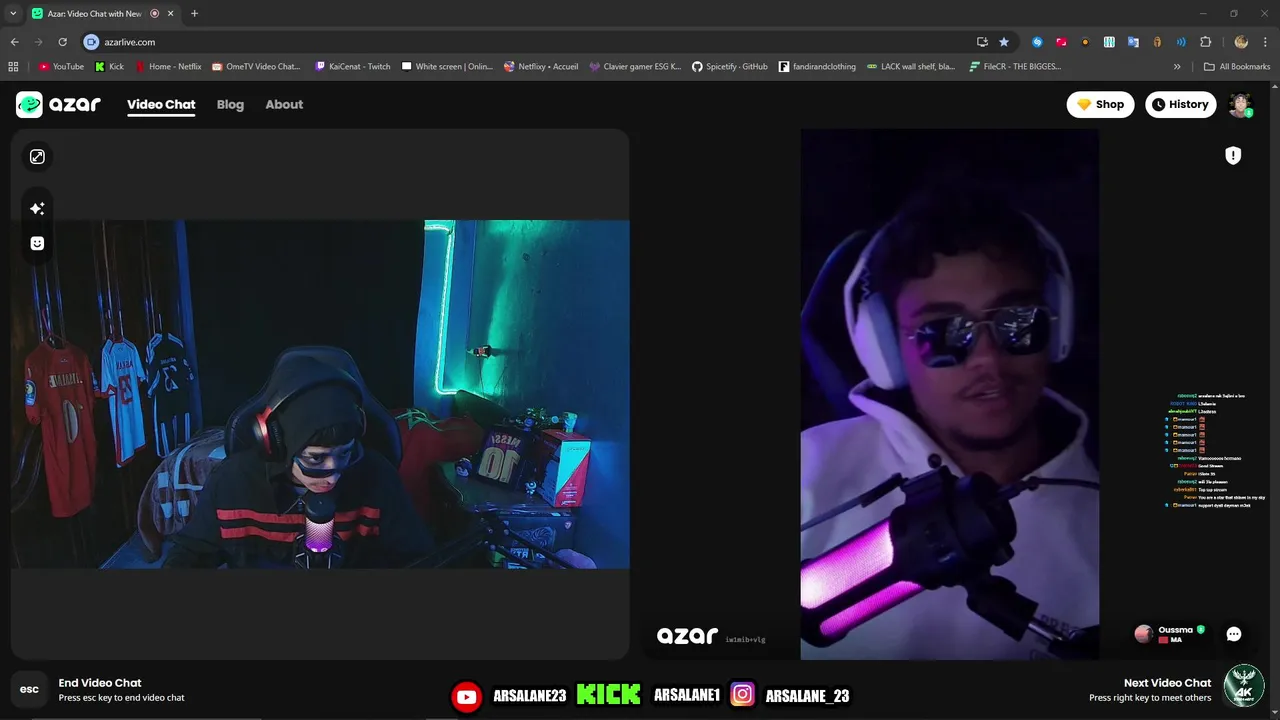Open the equalizer extension icon

coord(1109,42)
